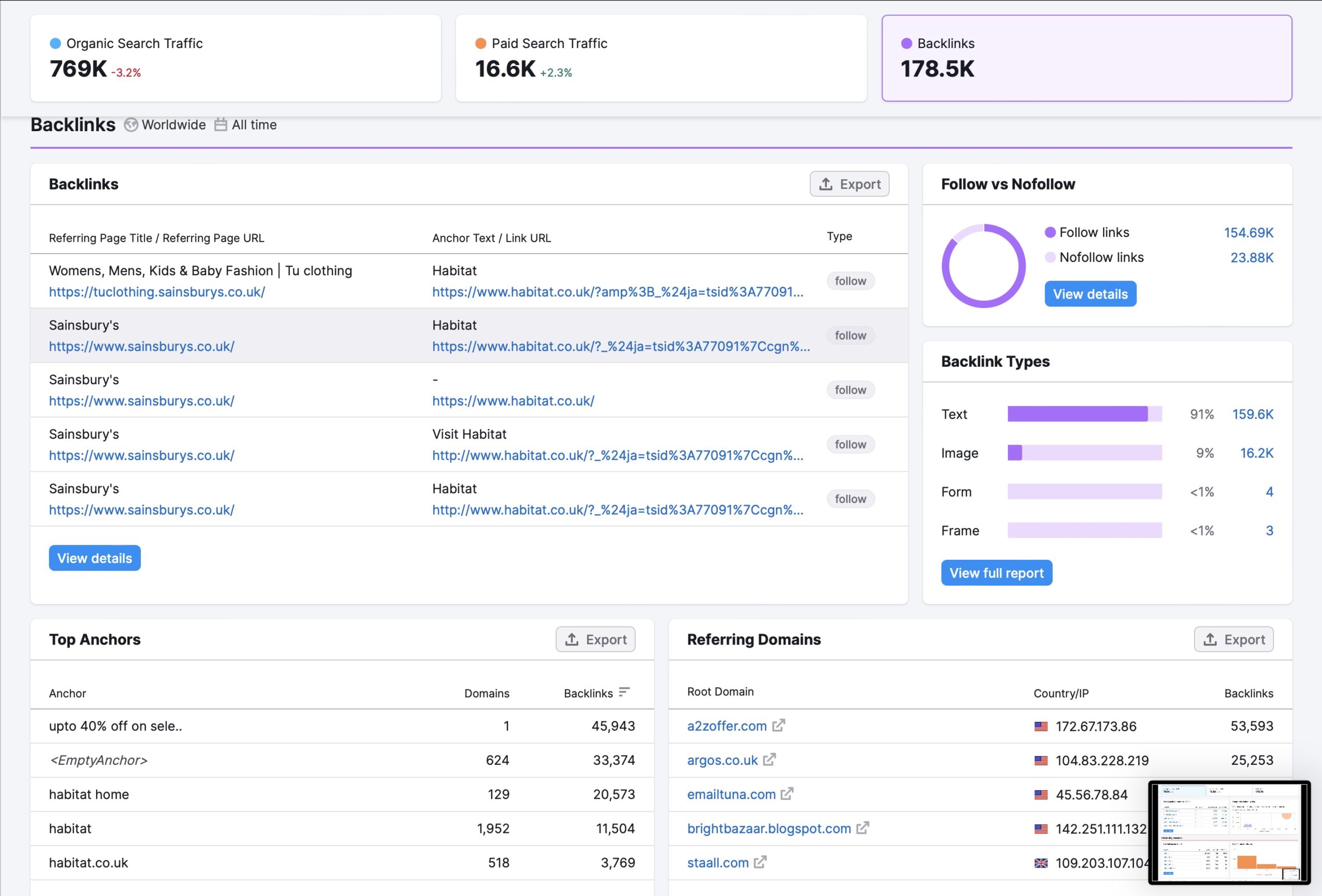
Task: Click the page preview thumbnail overlay
Action: click(1229, 832)
